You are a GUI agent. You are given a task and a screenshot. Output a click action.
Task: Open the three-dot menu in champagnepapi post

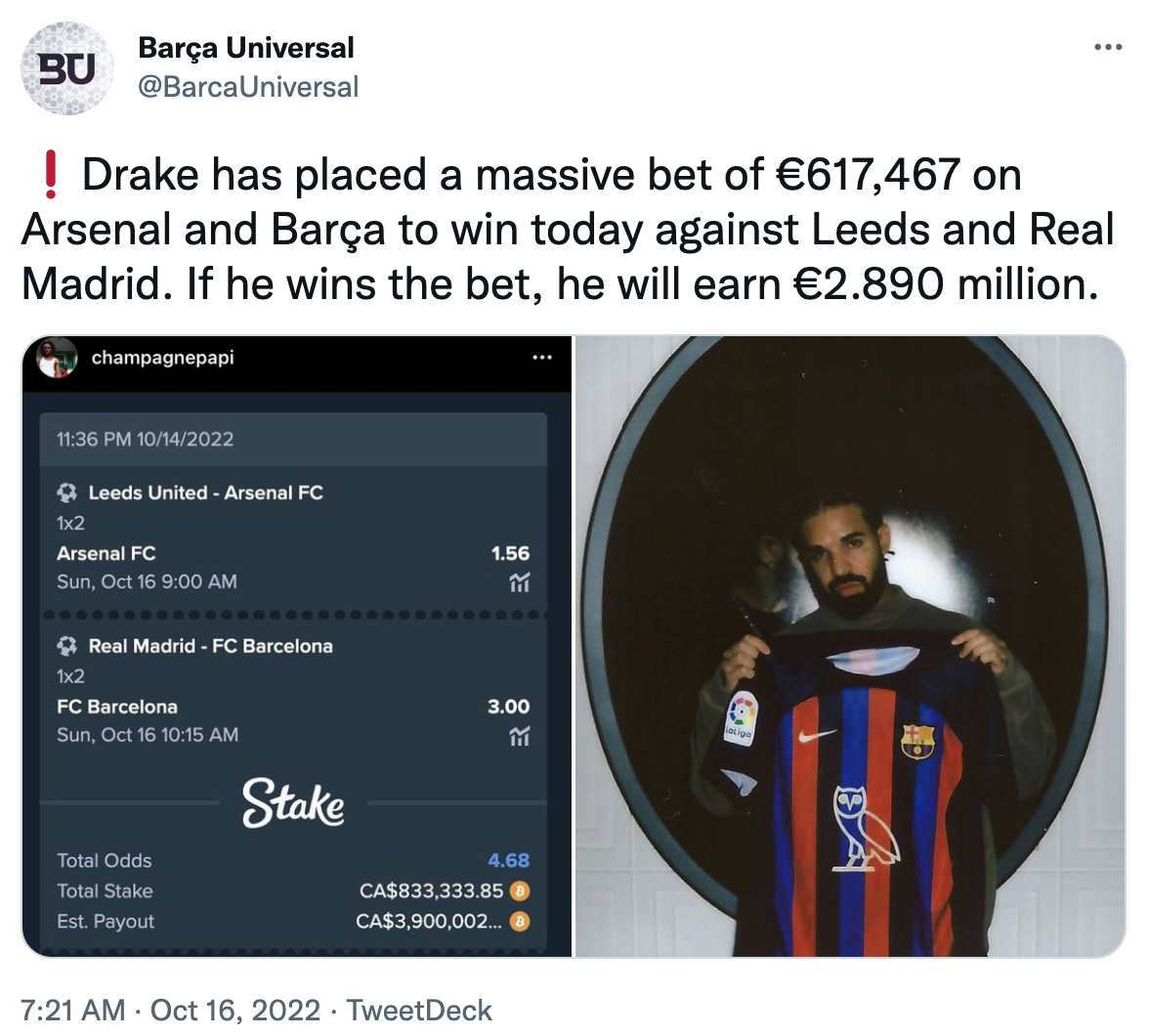[x=542, y=358]
